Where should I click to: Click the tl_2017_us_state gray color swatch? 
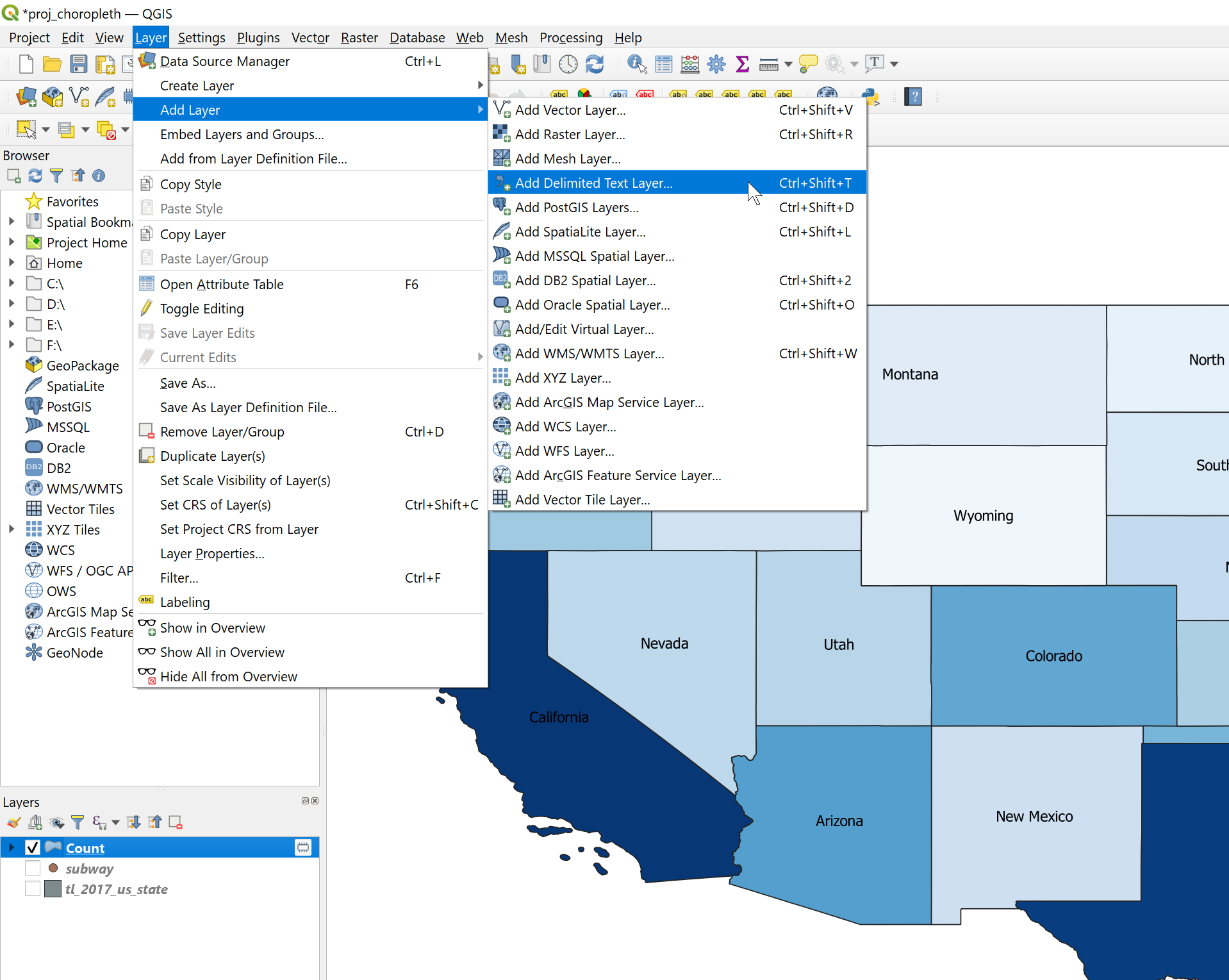tap(53, 889)
